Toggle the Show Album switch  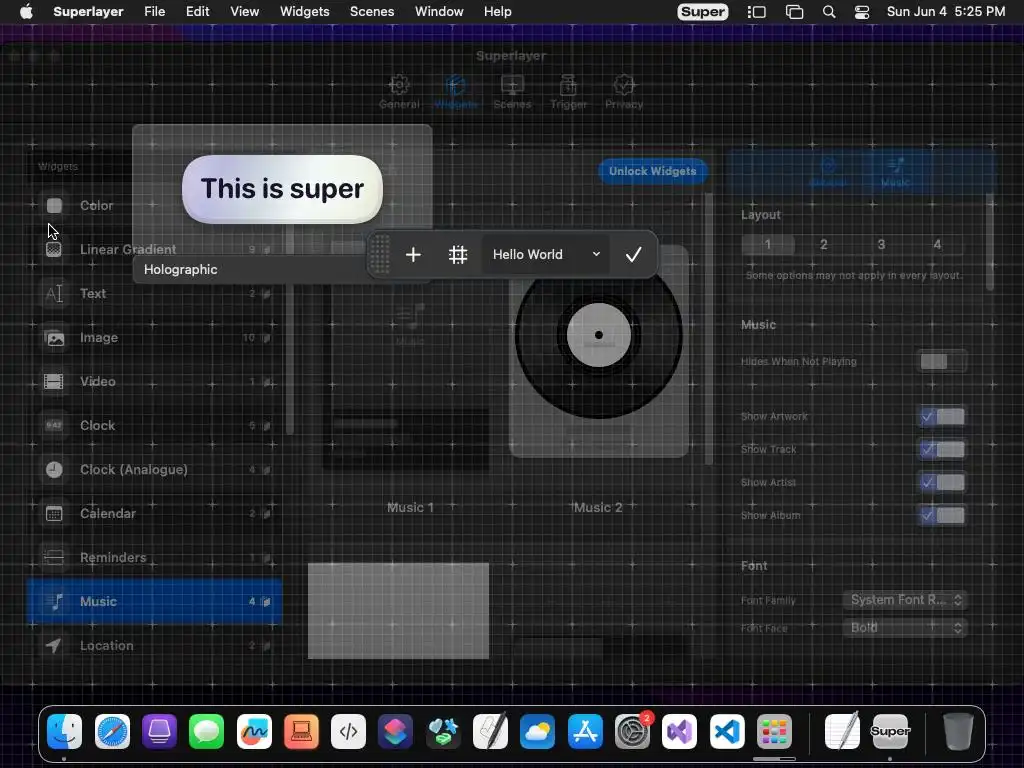click(x=942, y=516)
